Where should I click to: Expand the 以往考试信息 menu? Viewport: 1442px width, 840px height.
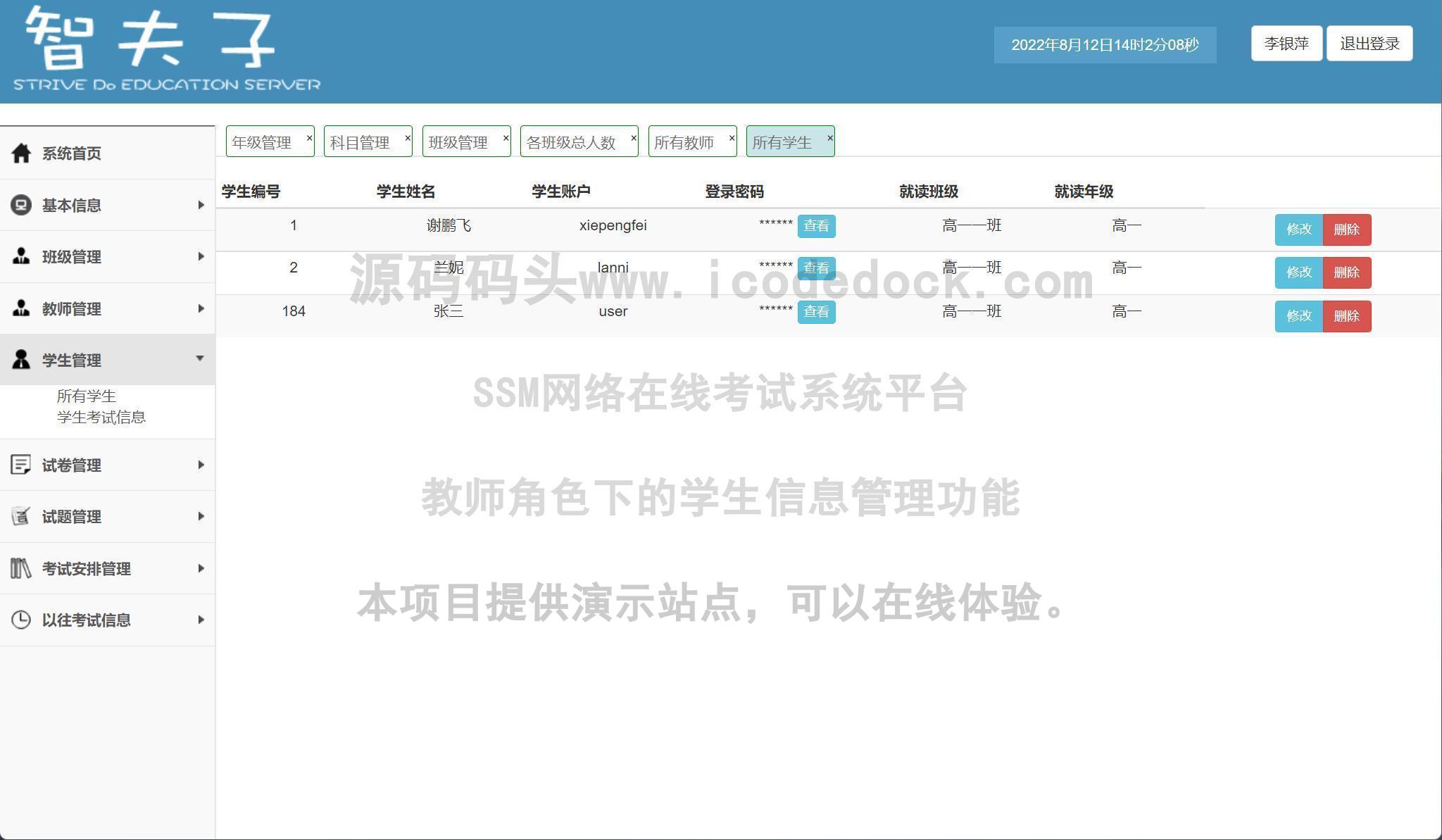pyautogui.click(x=201, y=620)
